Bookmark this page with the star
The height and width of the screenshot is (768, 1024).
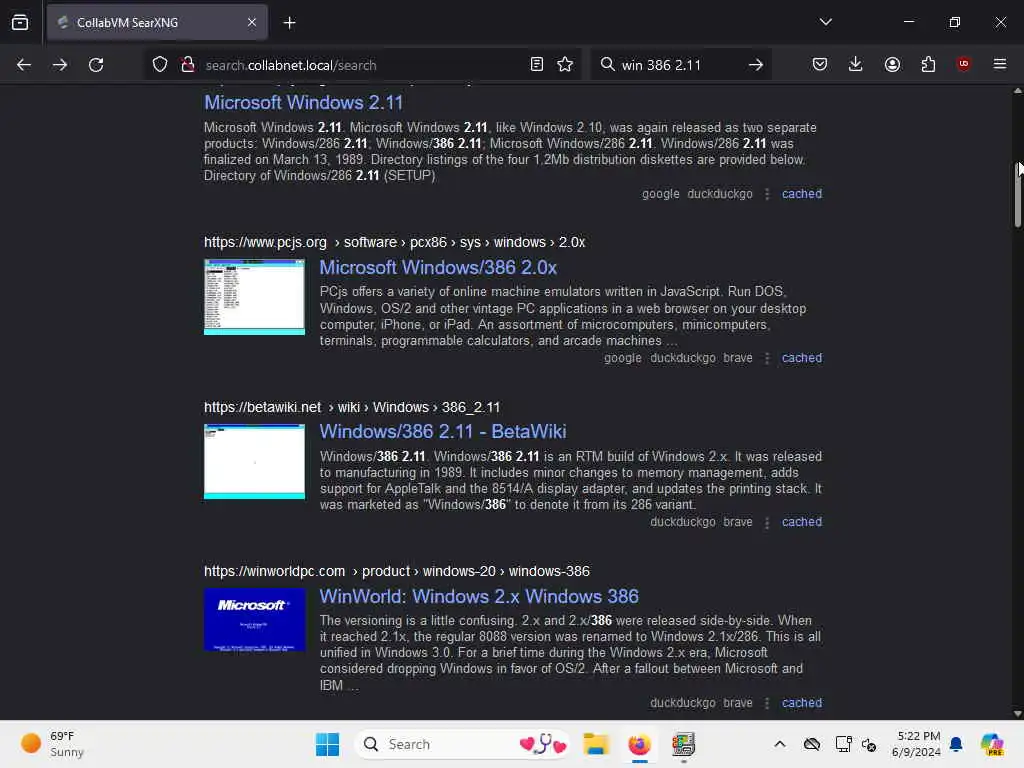point(566,65)
